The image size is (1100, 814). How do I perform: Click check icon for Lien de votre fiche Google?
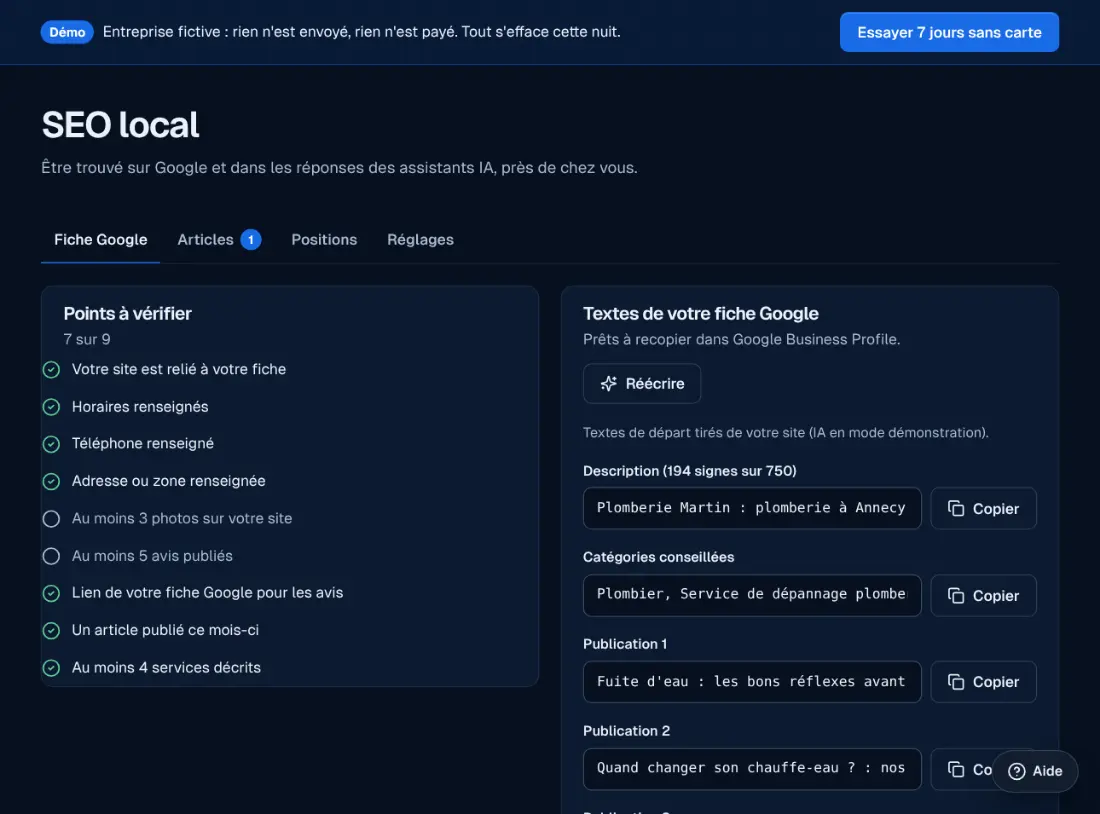(x=51, y=594)
